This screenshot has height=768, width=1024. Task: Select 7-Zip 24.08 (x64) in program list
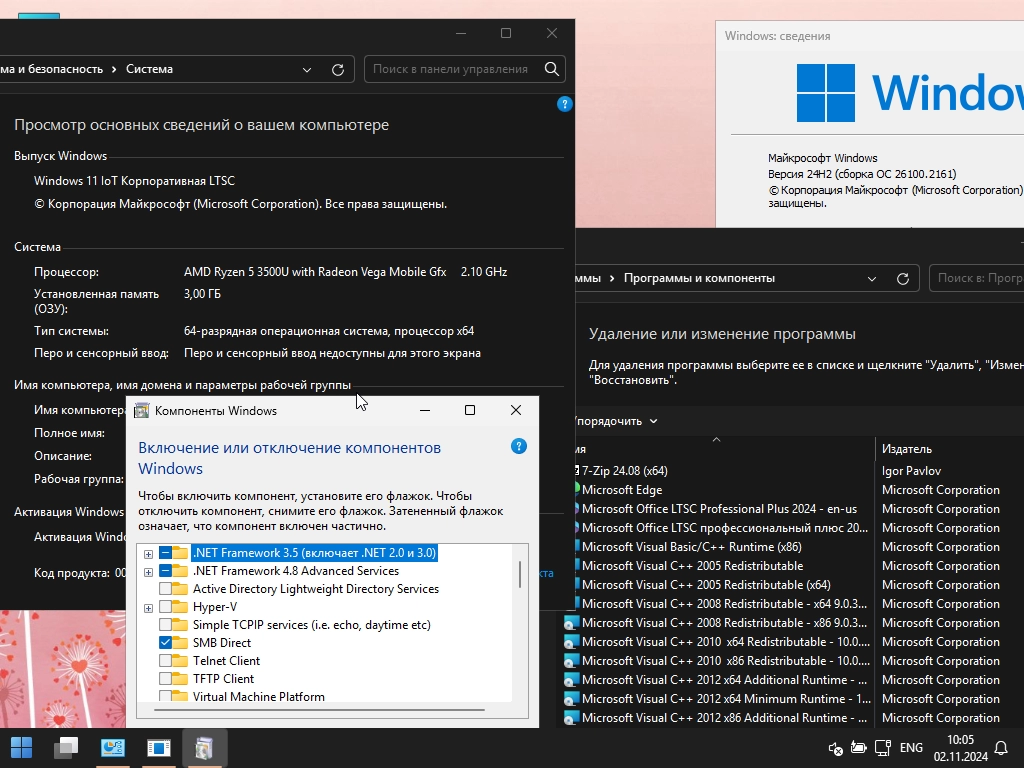point(624,471)
